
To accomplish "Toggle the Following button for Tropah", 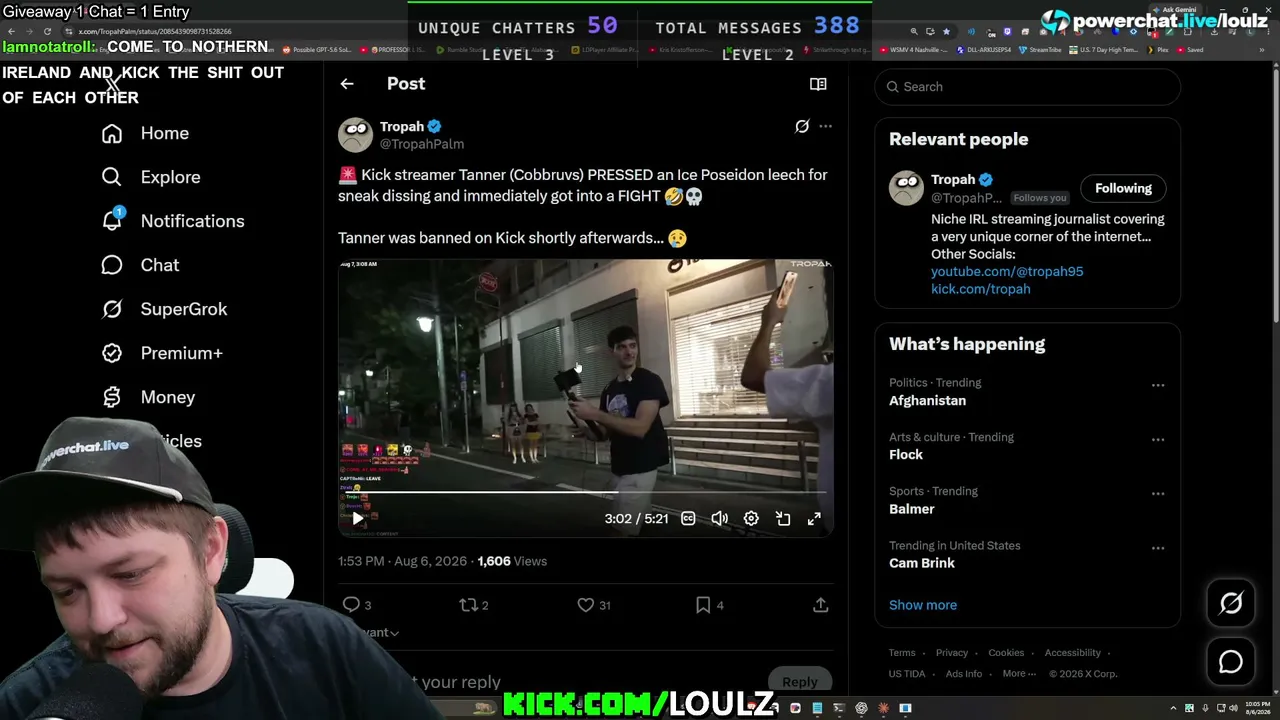I will click(x=1123, y=188).
